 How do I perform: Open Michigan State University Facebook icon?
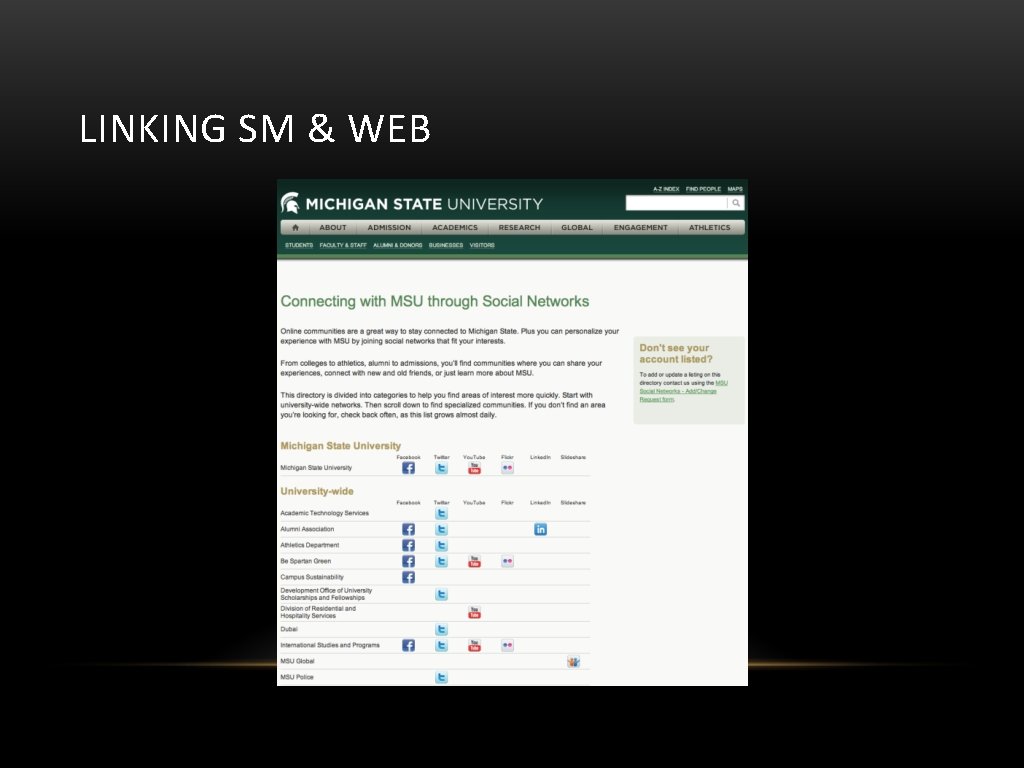click(x=408, y=468)
